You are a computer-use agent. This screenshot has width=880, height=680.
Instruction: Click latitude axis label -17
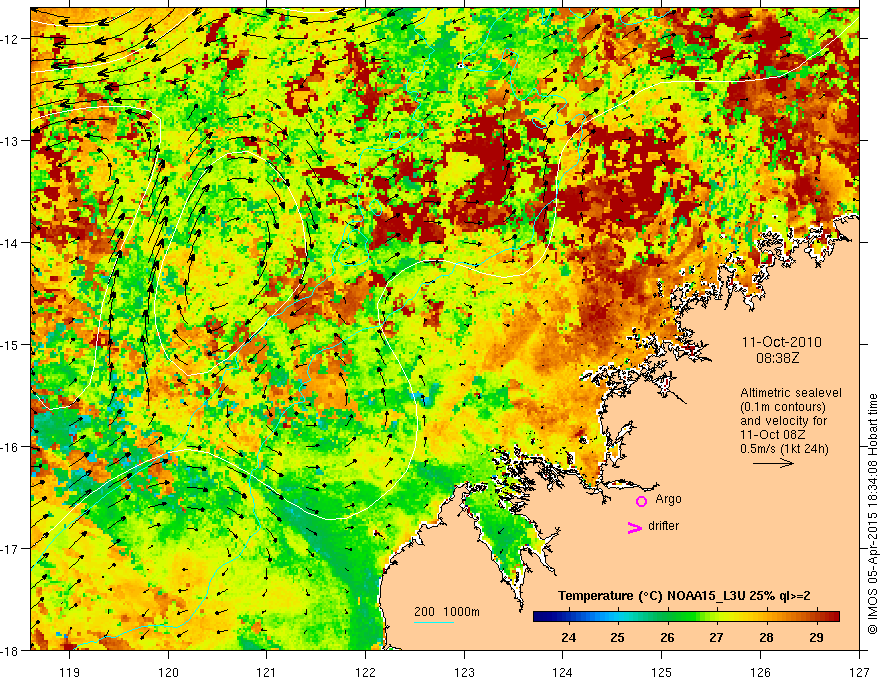point(11,548)
